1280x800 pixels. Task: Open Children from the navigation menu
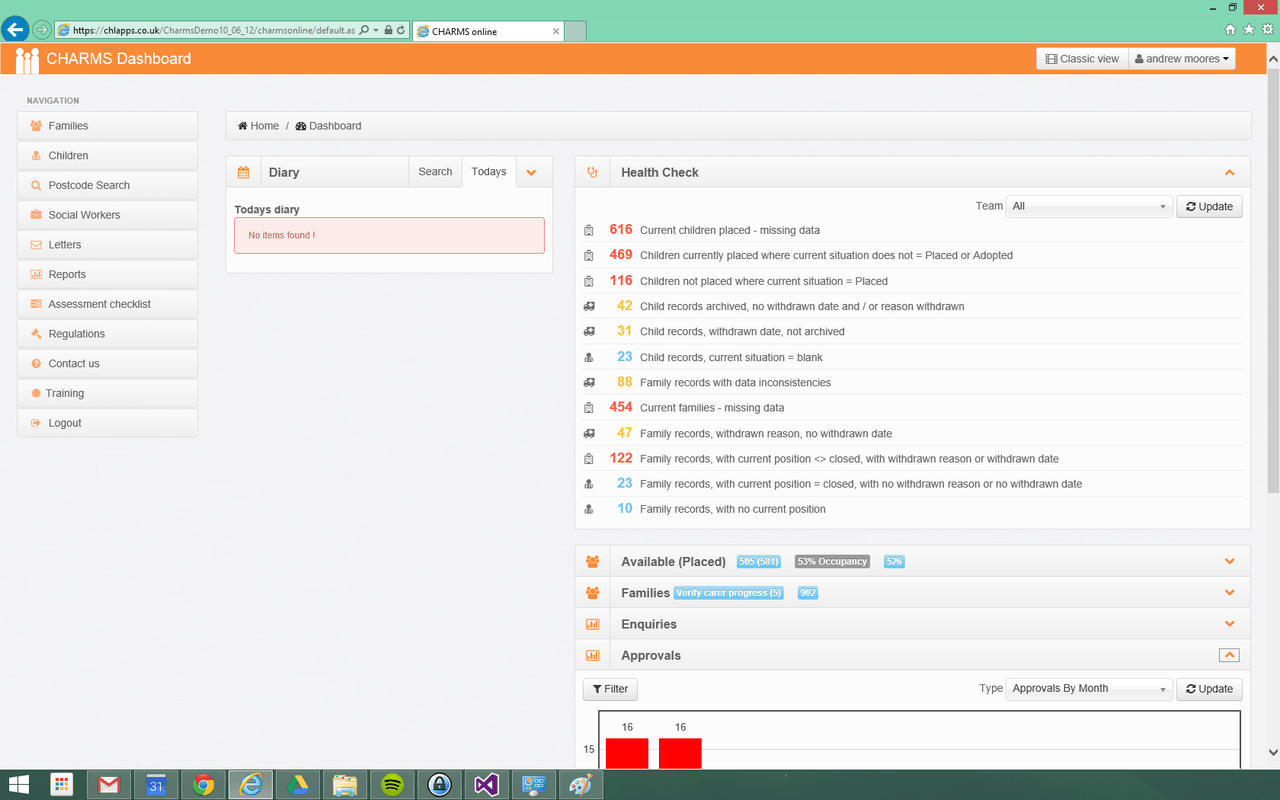point(107,156)
